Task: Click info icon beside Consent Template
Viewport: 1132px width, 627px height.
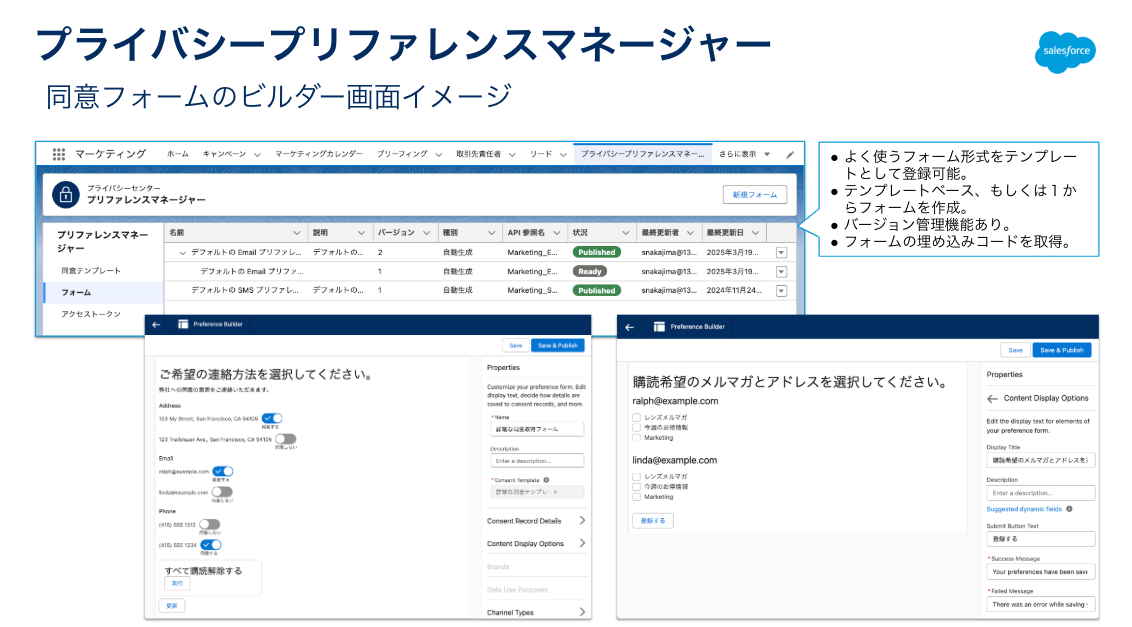Action: coord(547,480)
